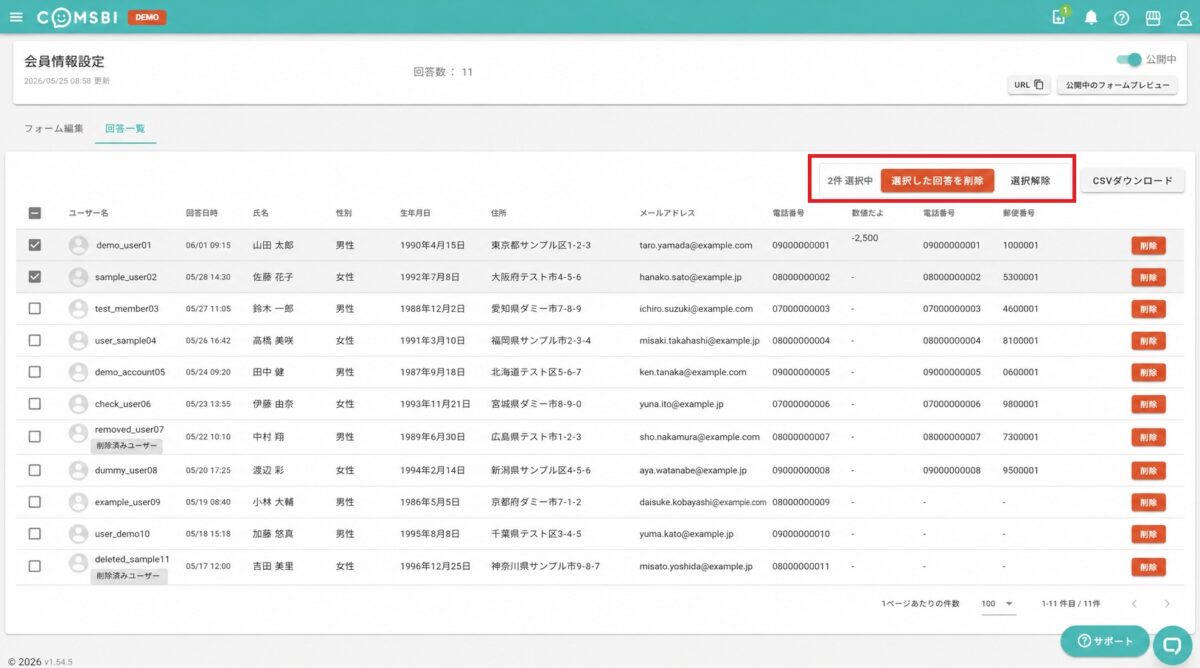Check the test_member03 row checkbox
This screenshot has height=668, width=1200.
pyautogui.click(x=35, y=309)
